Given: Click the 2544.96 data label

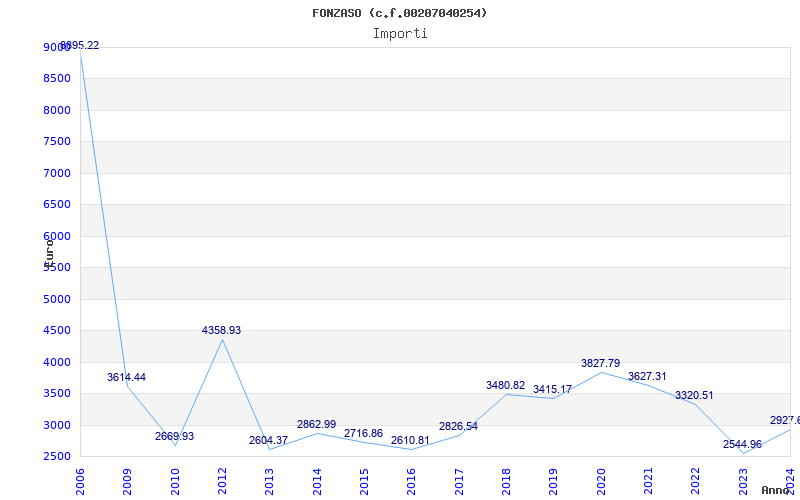Looking at the screenshot, I should click(x=742, y=444).
